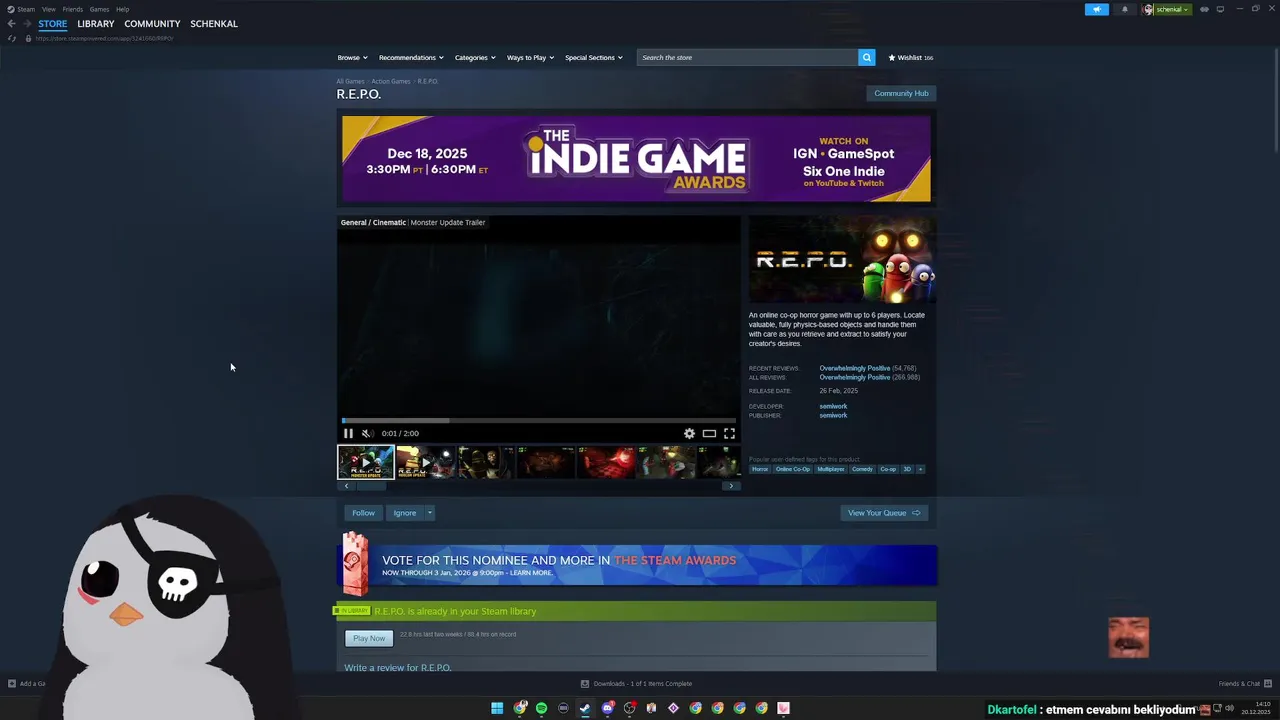Viewport: 1280px width, 720px height.
Task: Expand the Ways to Play menu
Action: click(x=530, y=57)
